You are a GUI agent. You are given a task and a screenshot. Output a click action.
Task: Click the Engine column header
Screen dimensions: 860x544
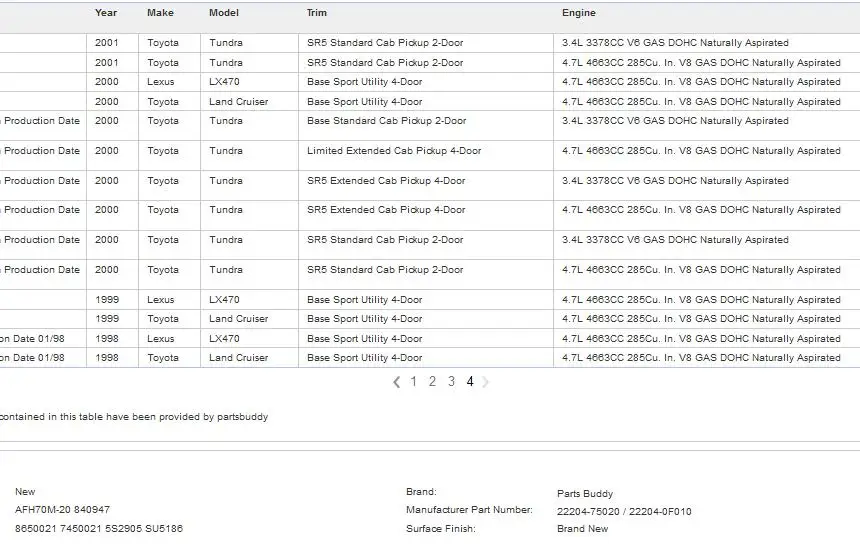pyautogui.click(x=579, y=13)
